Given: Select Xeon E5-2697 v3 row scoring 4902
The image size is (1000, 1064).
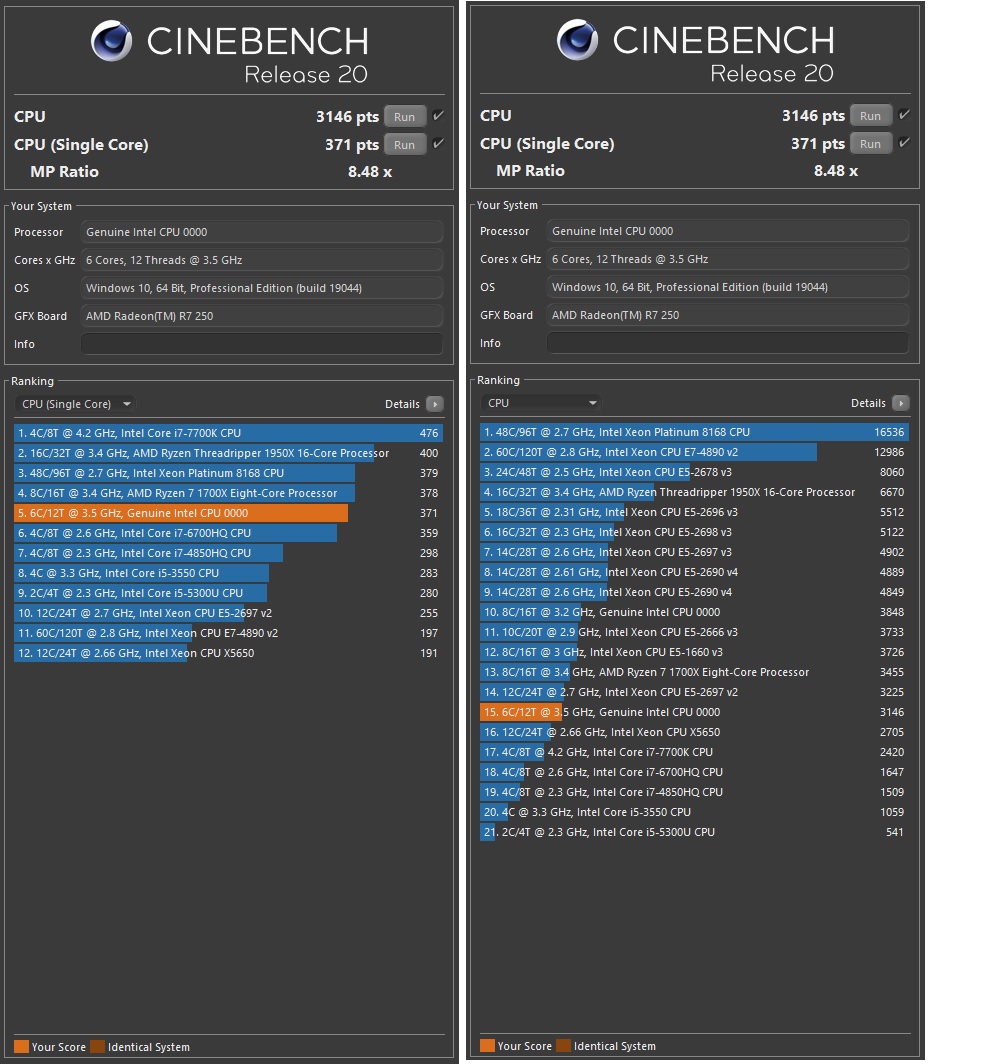Looking at the screenshot, I should pyautogui.click(x=695, y=552).
